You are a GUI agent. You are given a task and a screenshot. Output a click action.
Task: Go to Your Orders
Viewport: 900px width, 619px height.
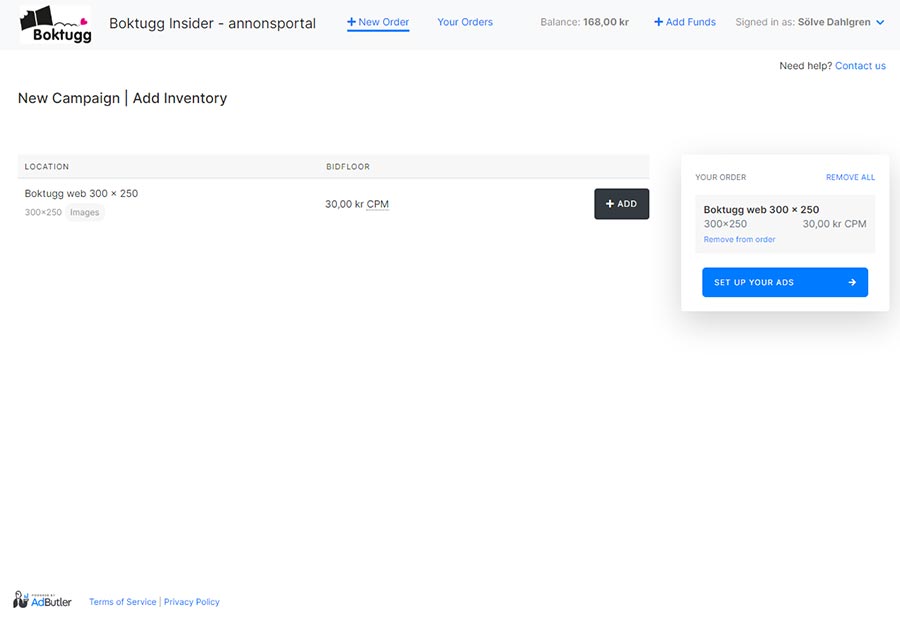point(465,22)
